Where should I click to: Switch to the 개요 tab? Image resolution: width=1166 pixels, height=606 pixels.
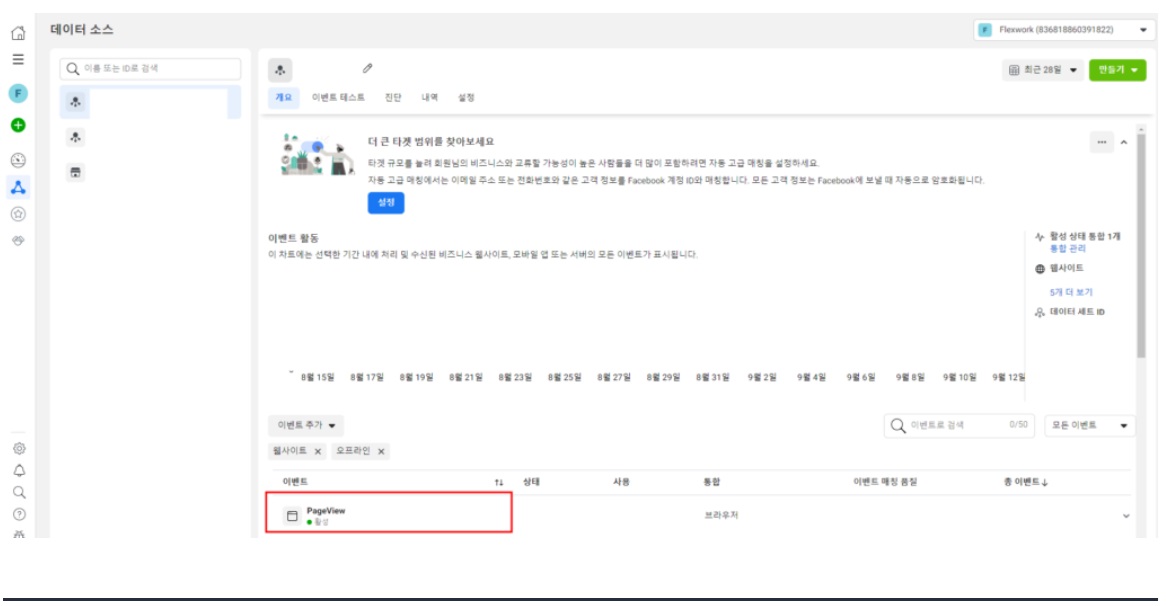[x=283, y=97]
